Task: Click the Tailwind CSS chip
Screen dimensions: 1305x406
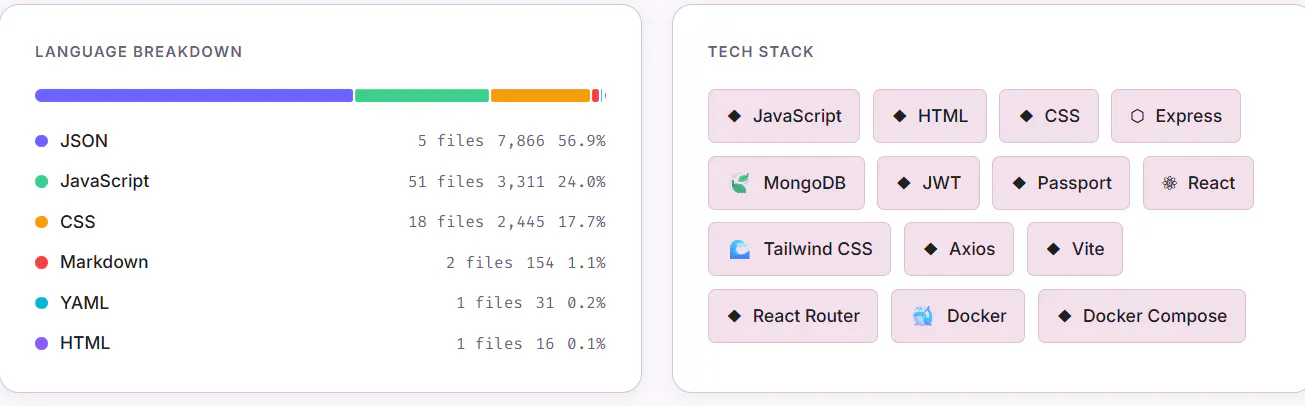Action: [x=799, y=249]
